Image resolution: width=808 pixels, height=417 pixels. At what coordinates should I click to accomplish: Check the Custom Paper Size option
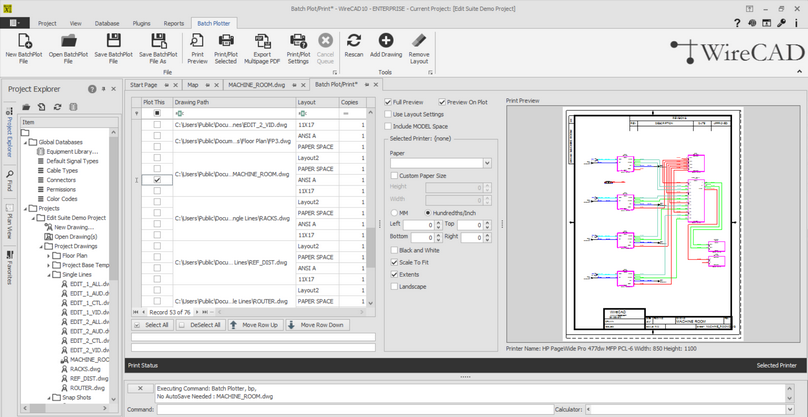(394, 176)
